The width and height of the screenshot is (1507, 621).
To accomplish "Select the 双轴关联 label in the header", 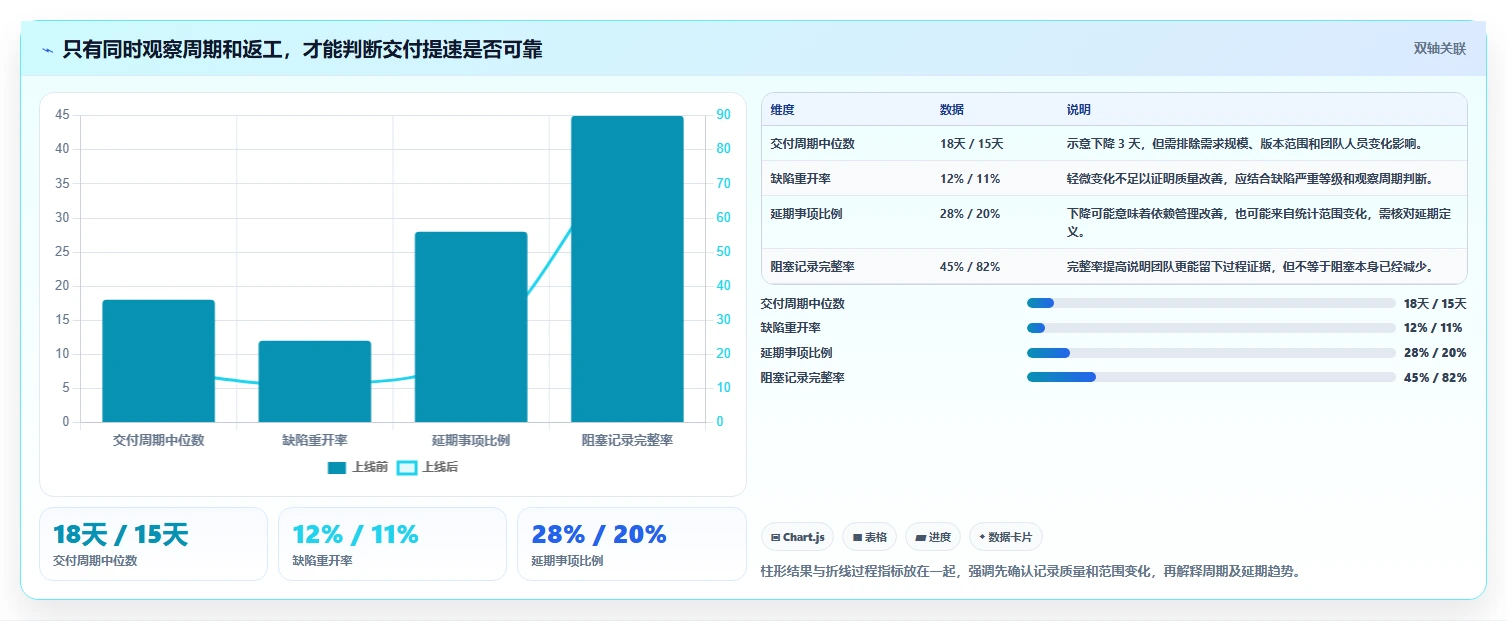I will (1439, 48).
